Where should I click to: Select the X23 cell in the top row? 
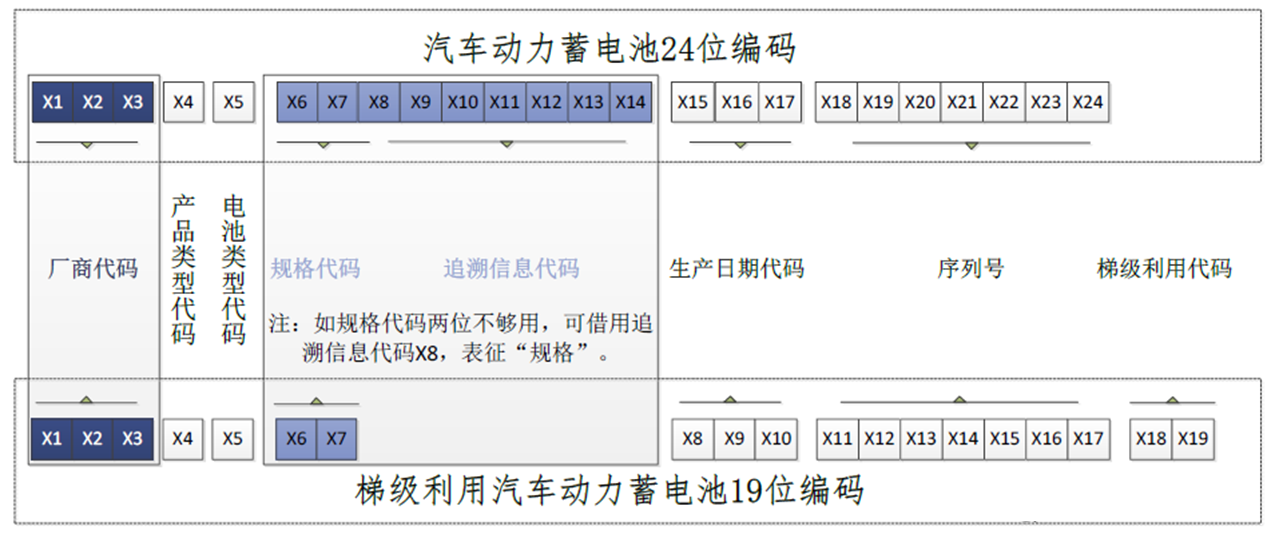[x=1045, y=102]
